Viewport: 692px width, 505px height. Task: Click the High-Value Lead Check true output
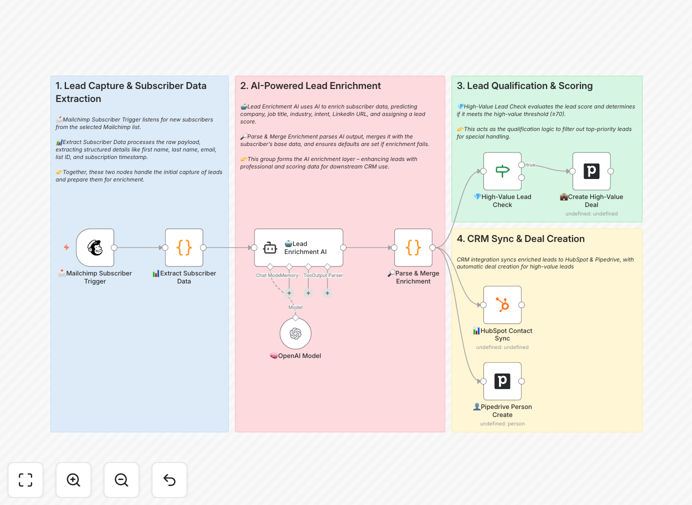[x=522, y=165]
